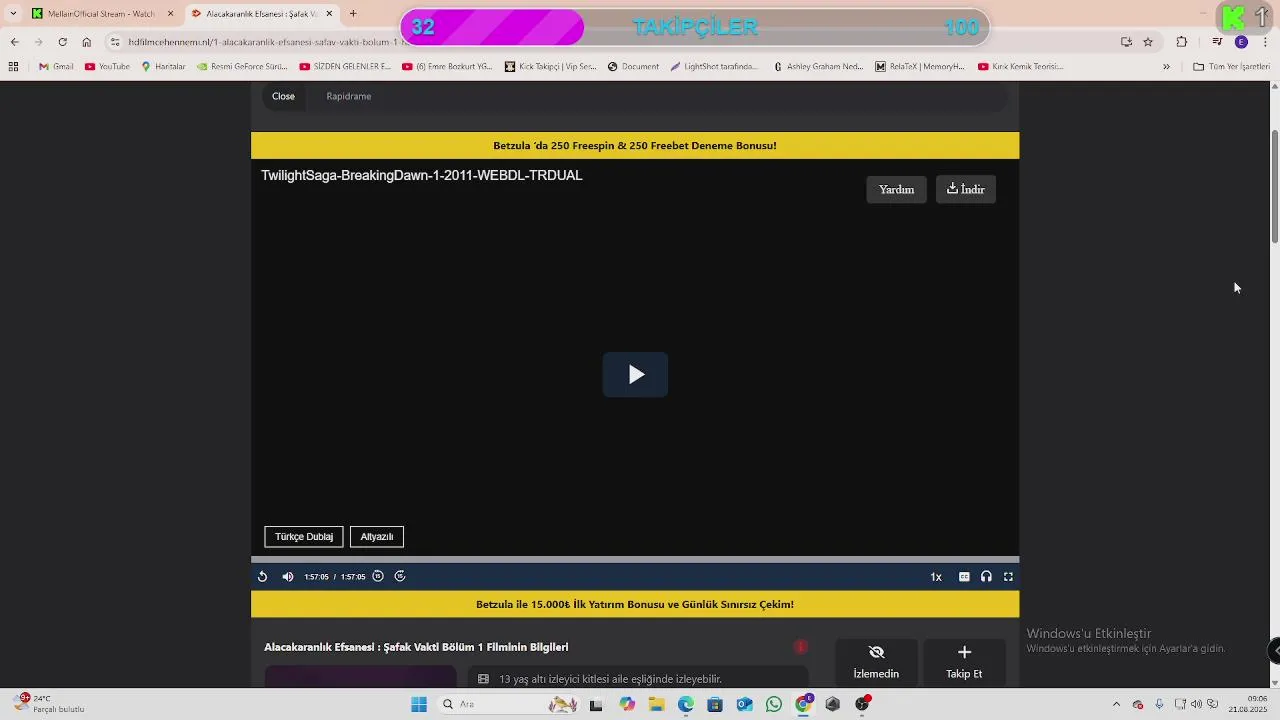This screenshot has width=1280, height=720.
Task: Go back to previous page
Action: point(14,42)
